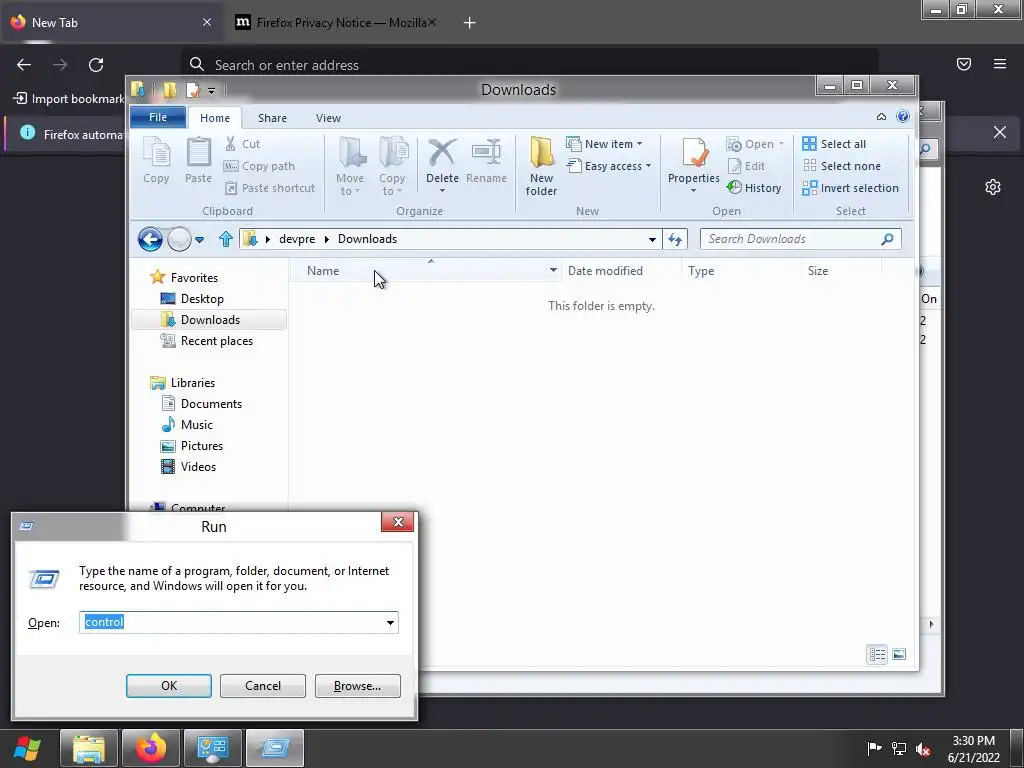Open Music library
This screenshot has height=768, width=1024.
(x=187, y=424)
